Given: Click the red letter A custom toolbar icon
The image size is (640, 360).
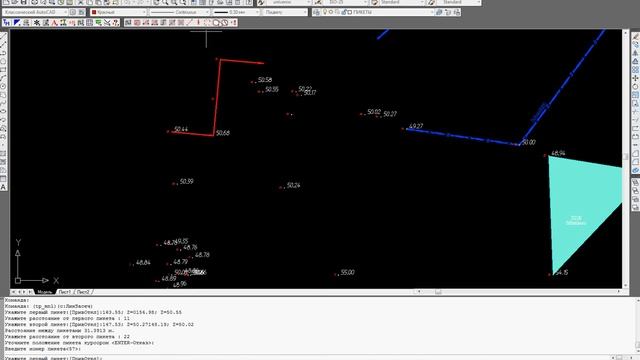Looking at the screenshot, I should [54, 23].
